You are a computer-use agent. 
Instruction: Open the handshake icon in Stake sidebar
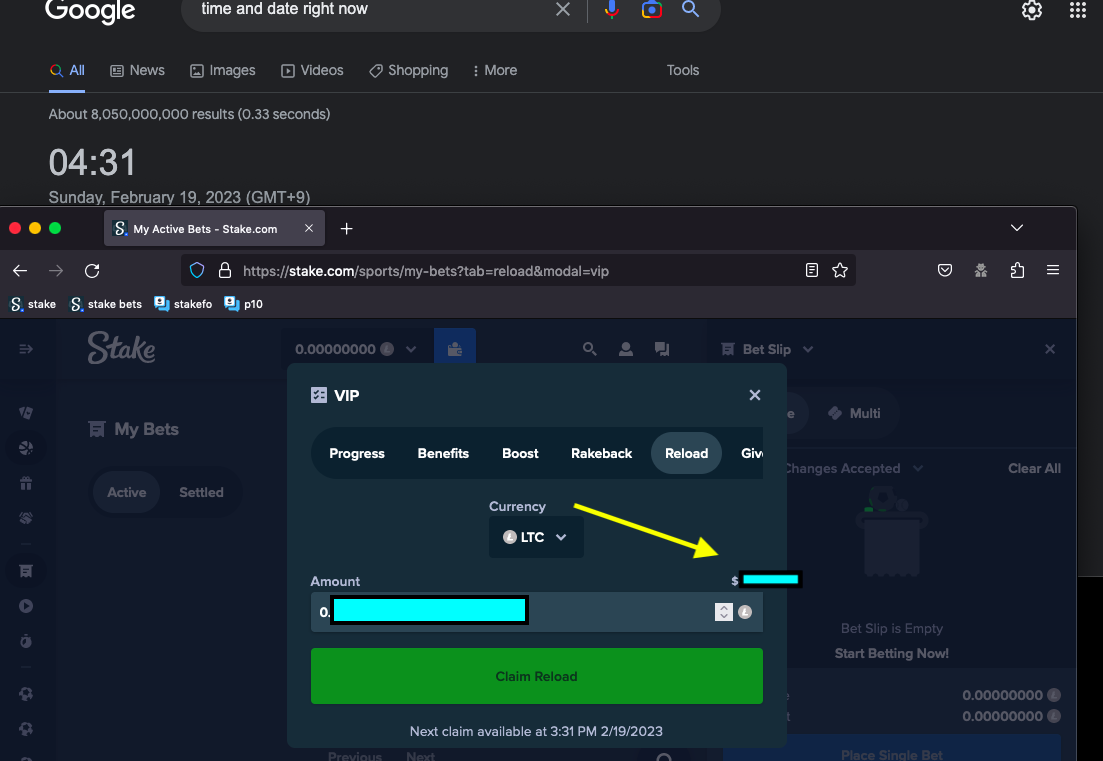coord(26,518)
